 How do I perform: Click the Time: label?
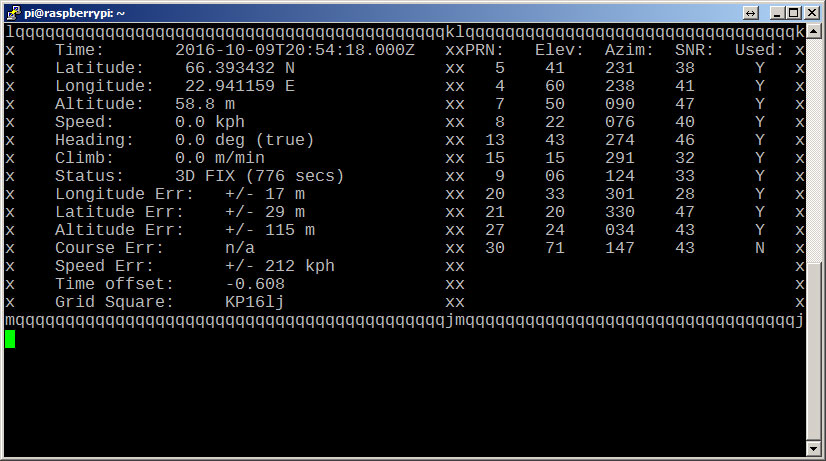[80, 51]
